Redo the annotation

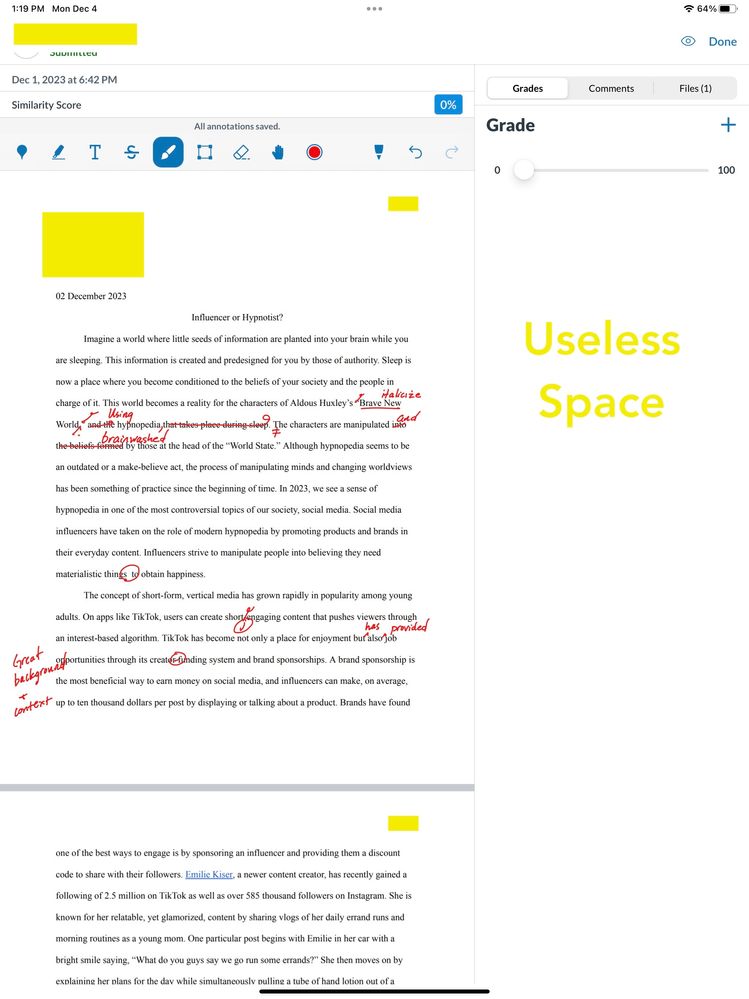click(x=452, y=152)
